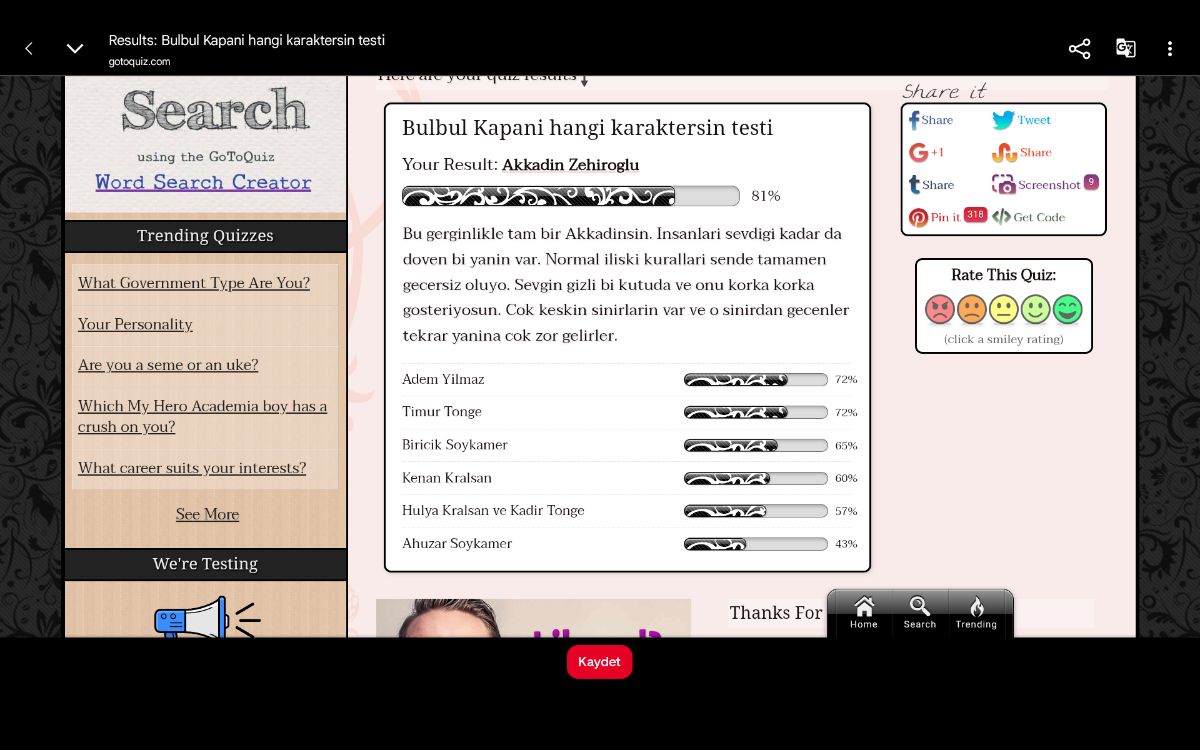Click the red Kaydet button

tap(600, 662)
